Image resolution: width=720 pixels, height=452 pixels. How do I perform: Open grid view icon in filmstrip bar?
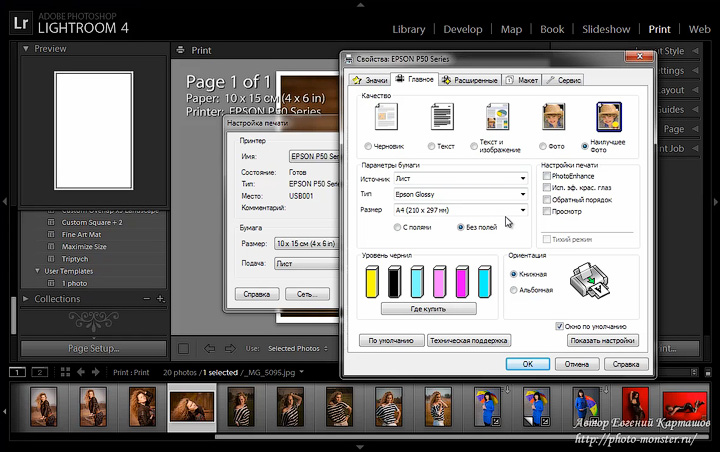(65, 372)
